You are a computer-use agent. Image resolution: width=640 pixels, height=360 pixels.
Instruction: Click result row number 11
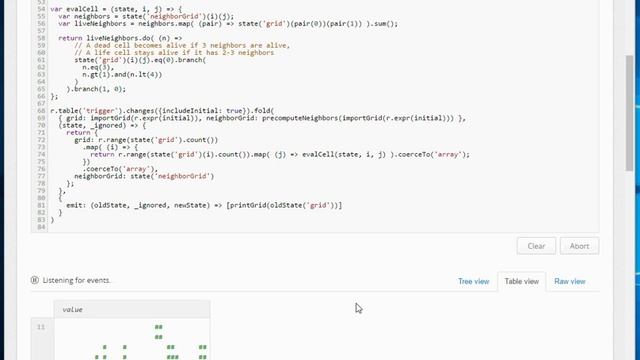tap(41, 327)
